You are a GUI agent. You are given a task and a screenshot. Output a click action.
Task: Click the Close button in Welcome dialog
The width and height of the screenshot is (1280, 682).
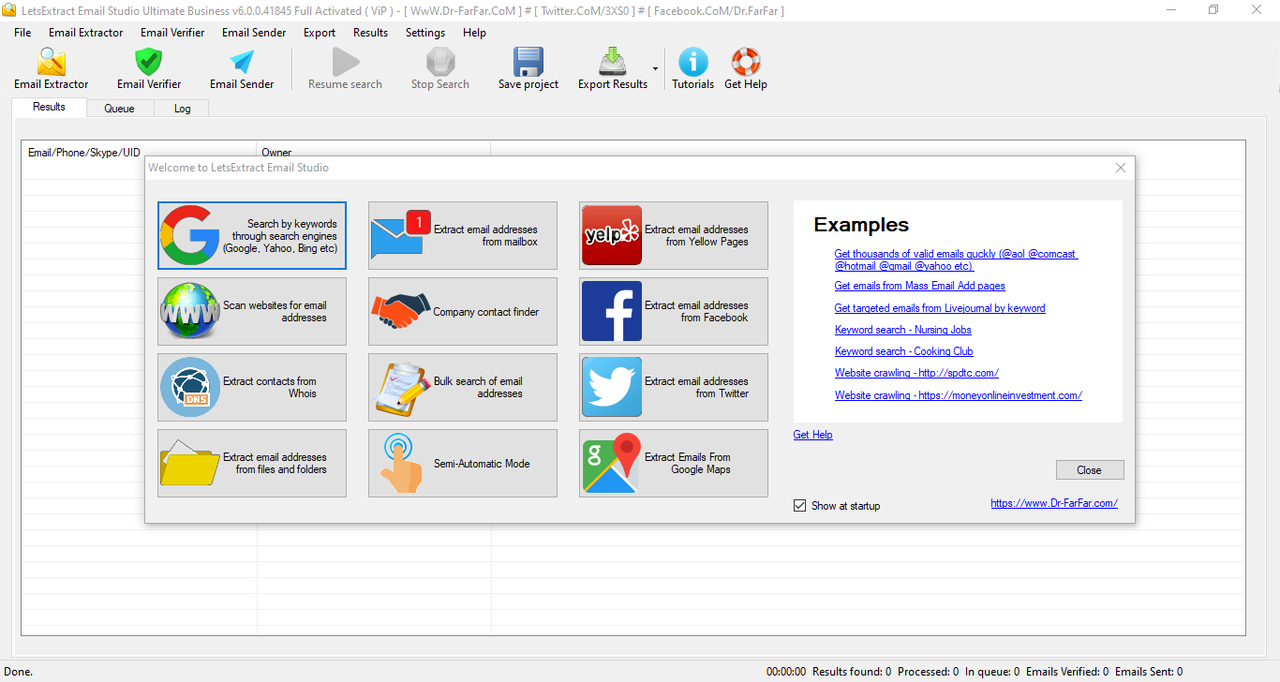pyautogui.click(x=1089, y=470)
